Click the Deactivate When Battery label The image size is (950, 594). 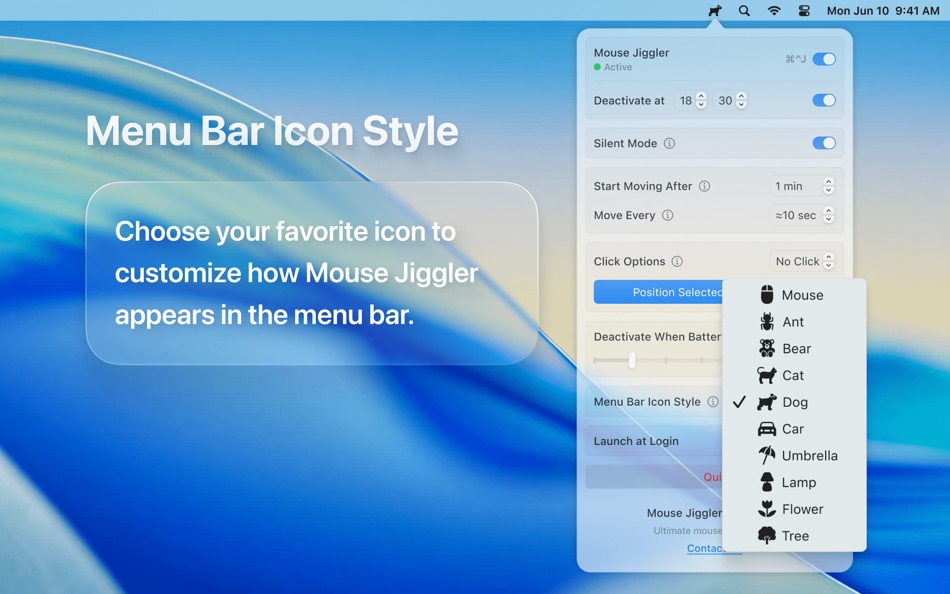[657, 337]
